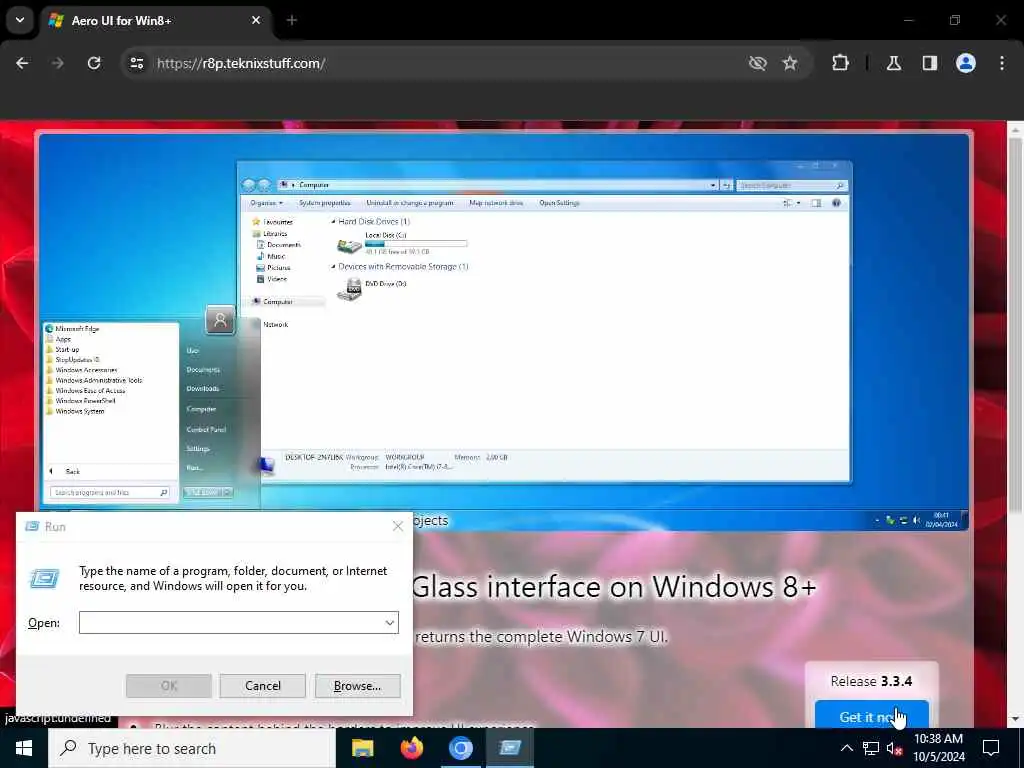1024x768 pixels.
Task: Click the muted volume tray icon
Action: pyautogui.click(x=894, y=748)
